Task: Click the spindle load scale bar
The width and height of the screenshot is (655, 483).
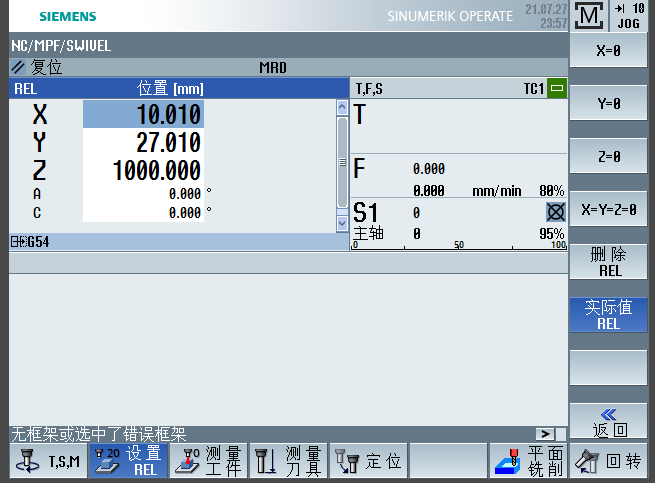Action: 459,245
